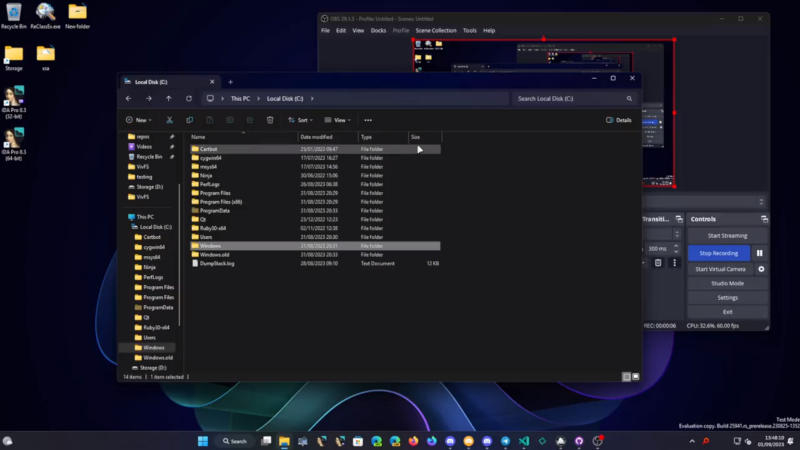Click the Start Streaming button in OBS
This screenshot has width=800, height=450.
pos(727,236)
